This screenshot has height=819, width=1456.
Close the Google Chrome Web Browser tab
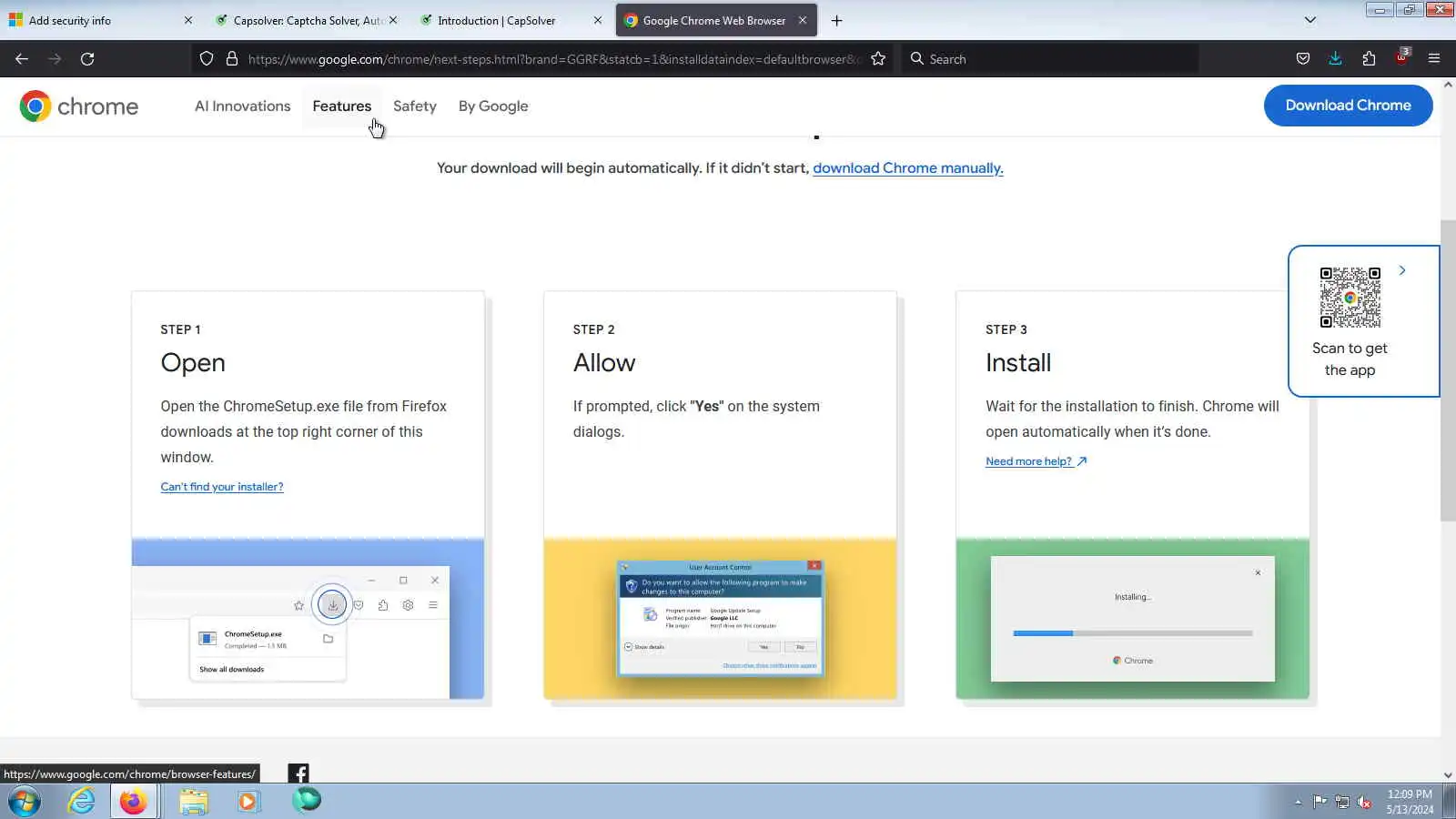(x=803, y=20)
